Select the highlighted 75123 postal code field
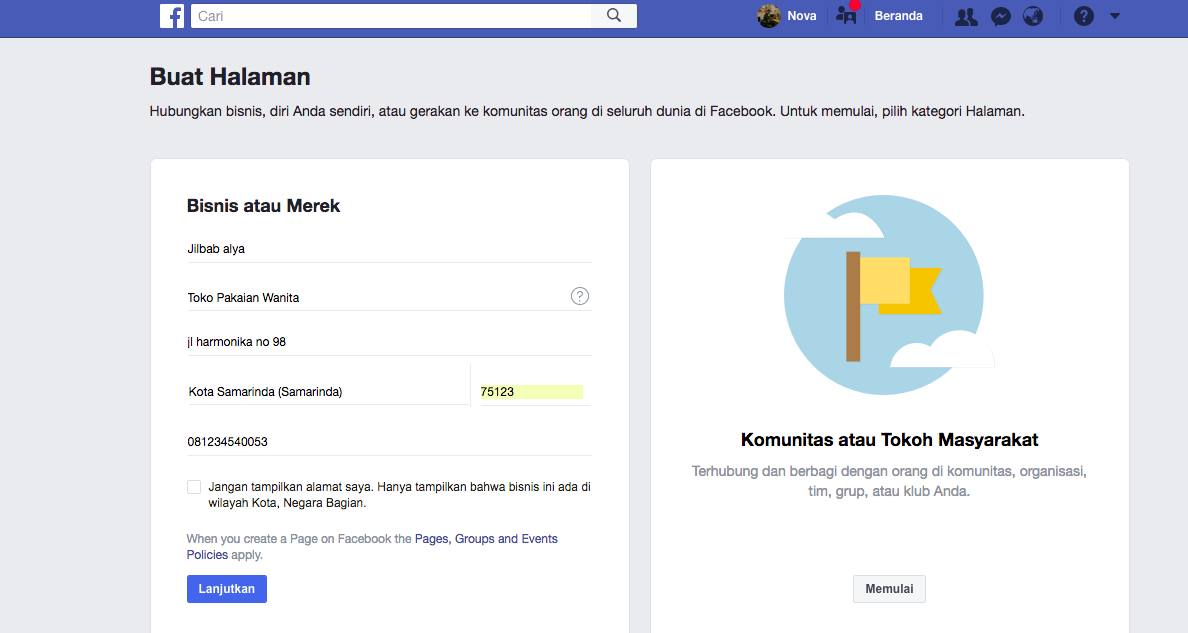Image resolution: width=1188 pixels, height=633 pixels. (531, 391)
